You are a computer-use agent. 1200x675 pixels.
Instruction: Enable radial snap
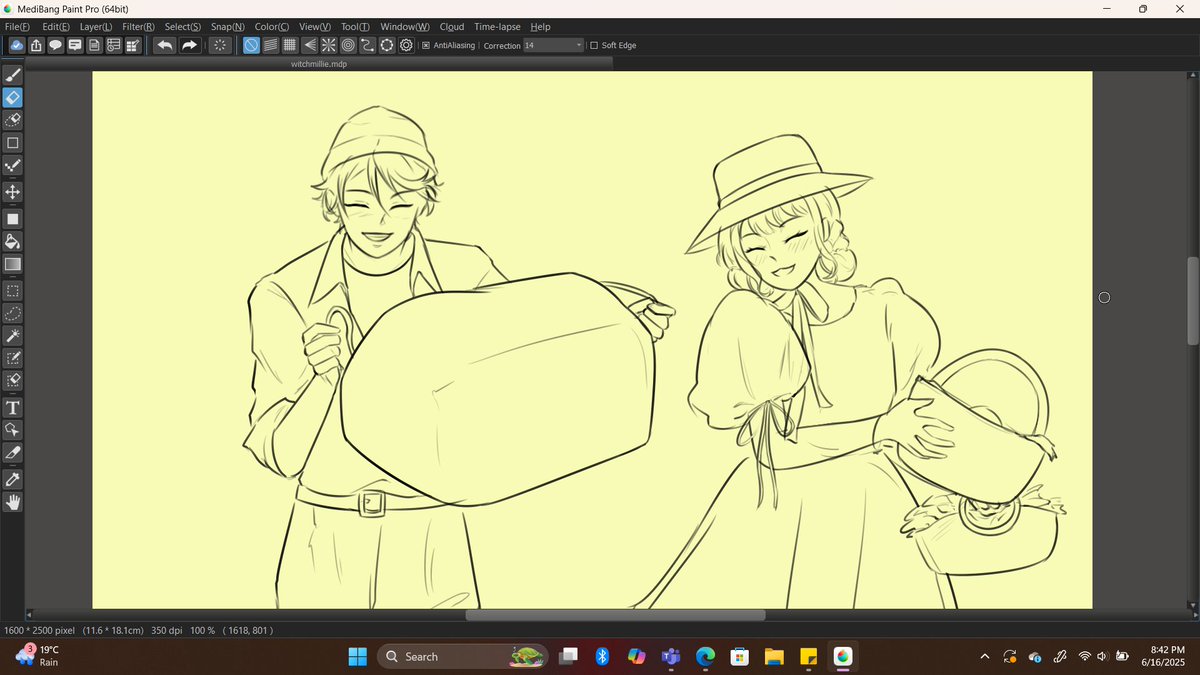[x=328, y=45]
